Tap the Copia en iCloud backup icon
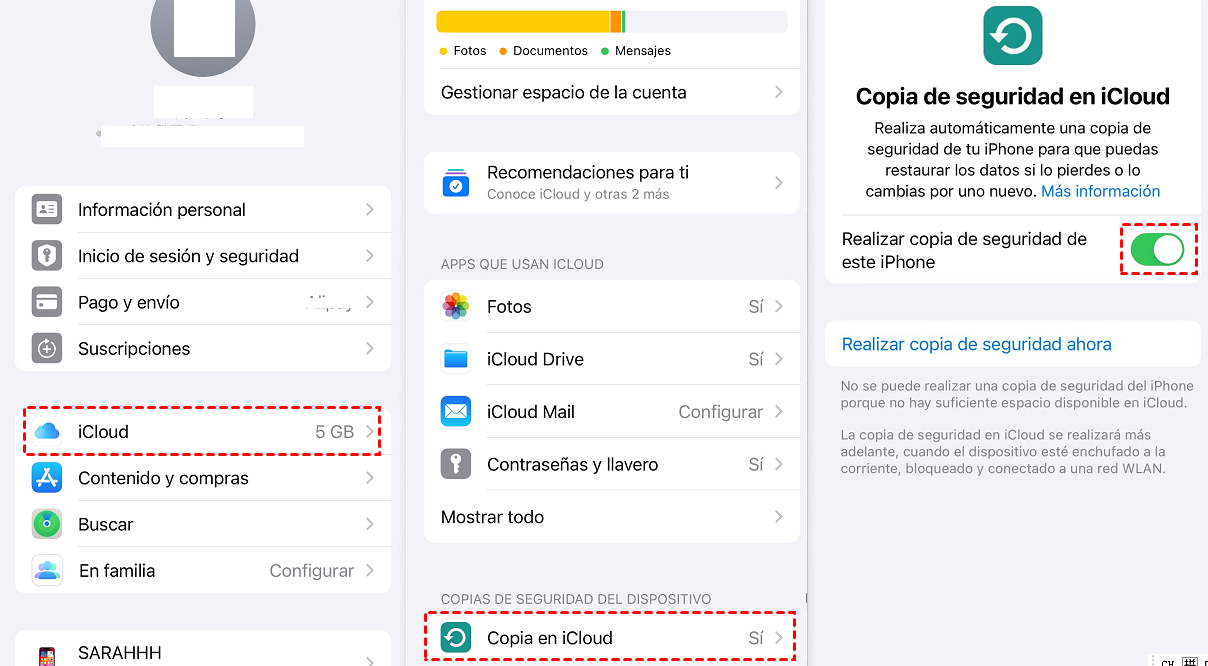The height and width of the screenshot is (666, 1208). pyautogui.click(x=456, y=637)
